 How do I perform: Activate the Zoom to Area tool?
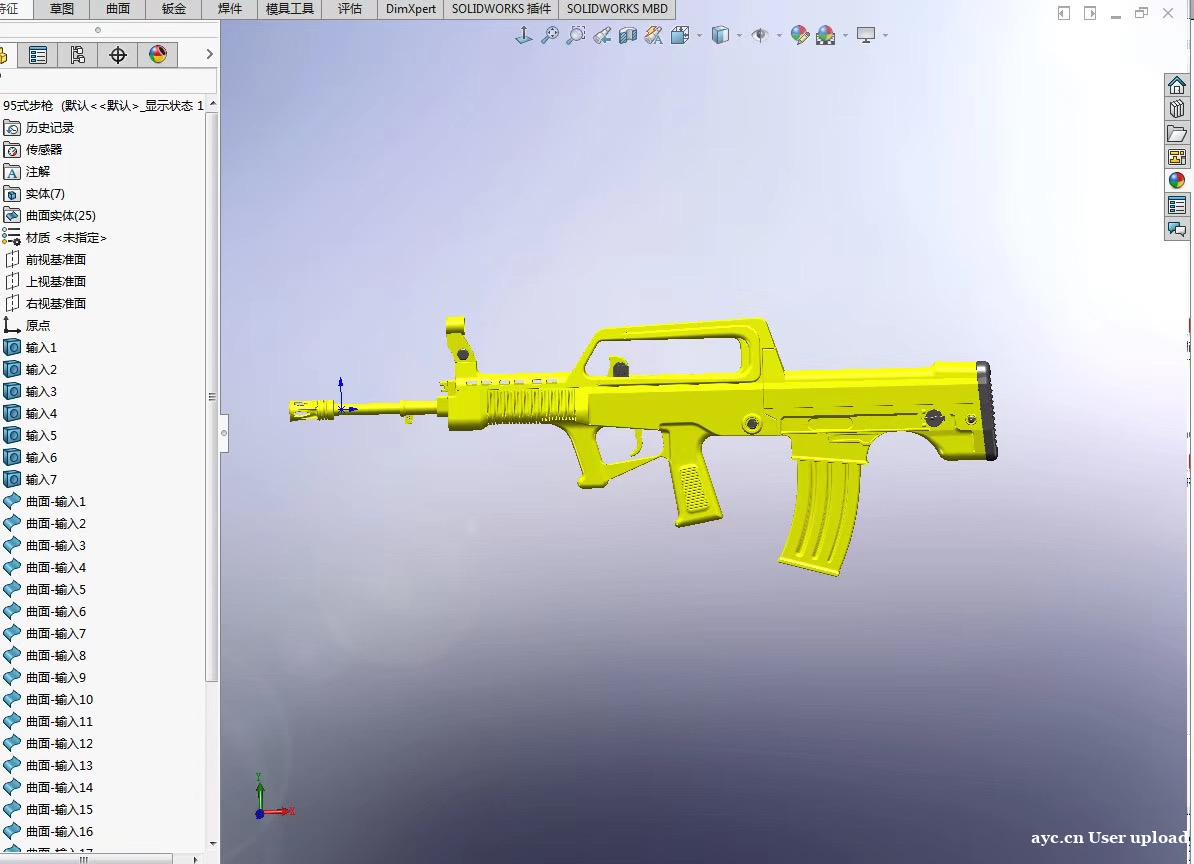click(x=575, y=36)
